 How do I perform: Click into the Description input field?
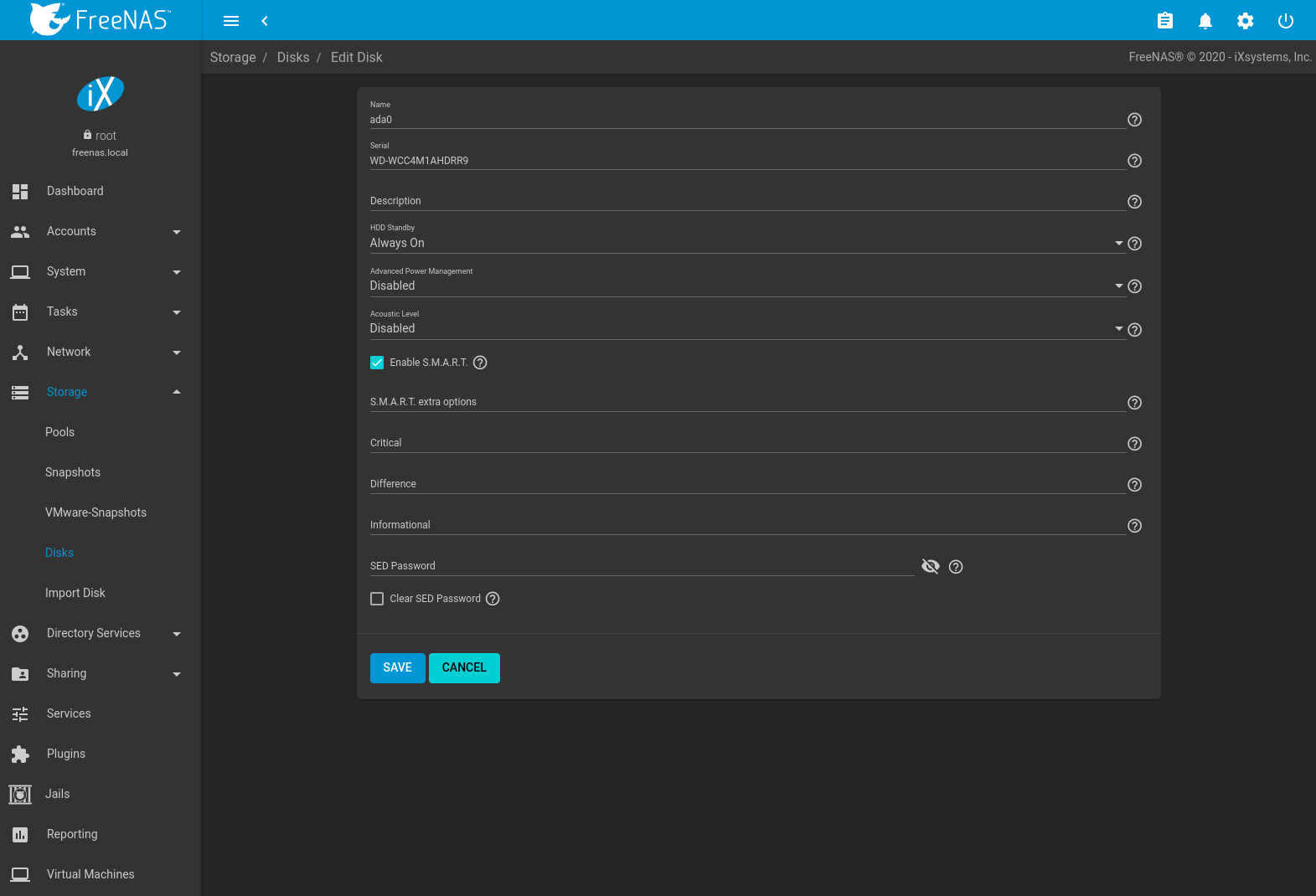point(746,201)
